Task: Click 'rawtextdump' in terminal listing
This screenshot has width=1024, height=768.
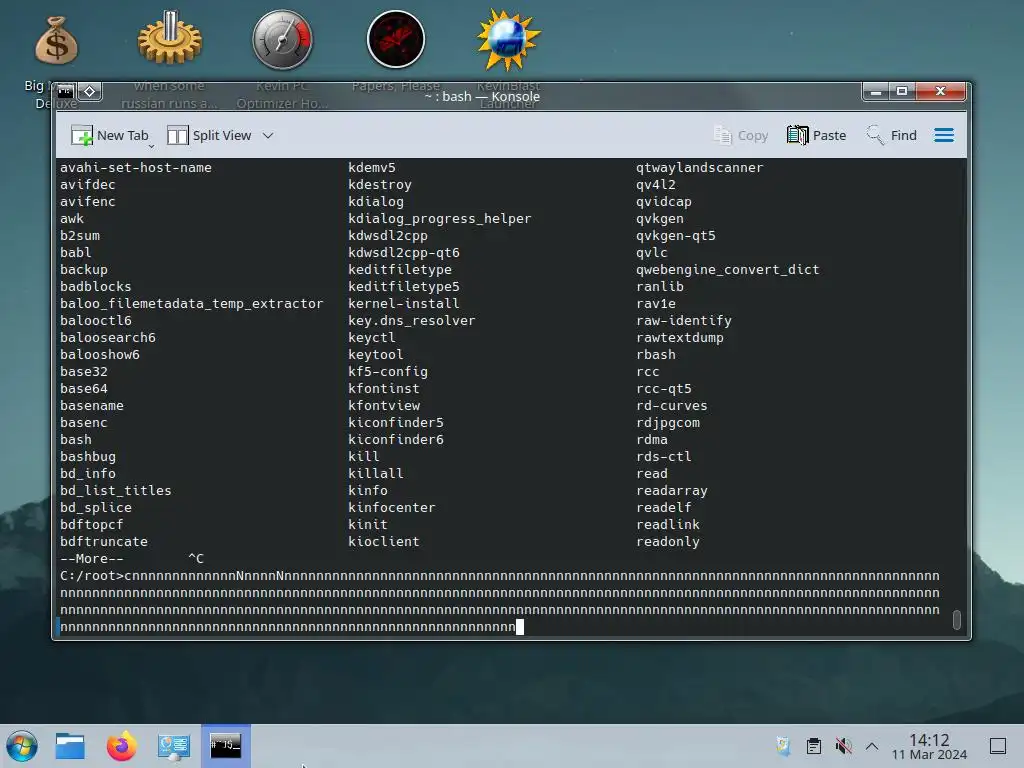Action: 680,338
